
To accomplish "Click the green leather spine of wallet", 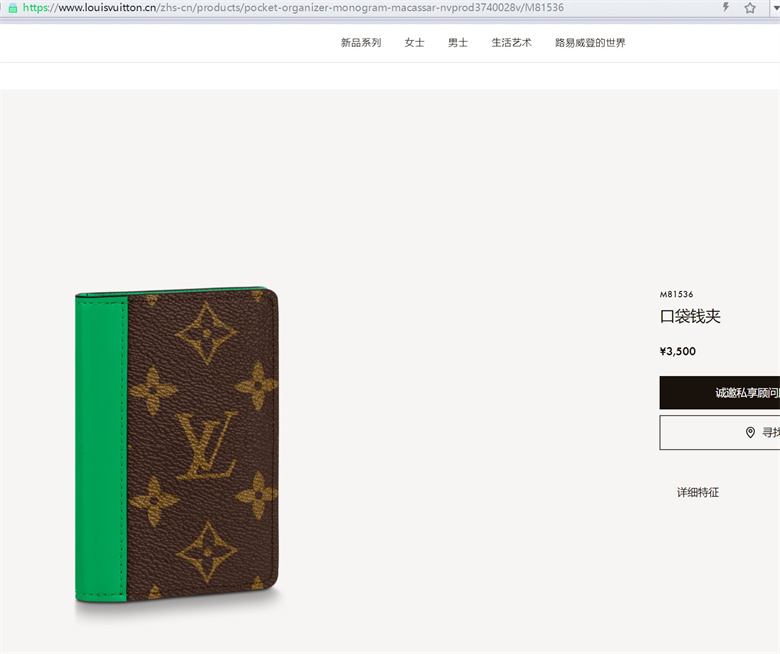I will click(101, 446).
